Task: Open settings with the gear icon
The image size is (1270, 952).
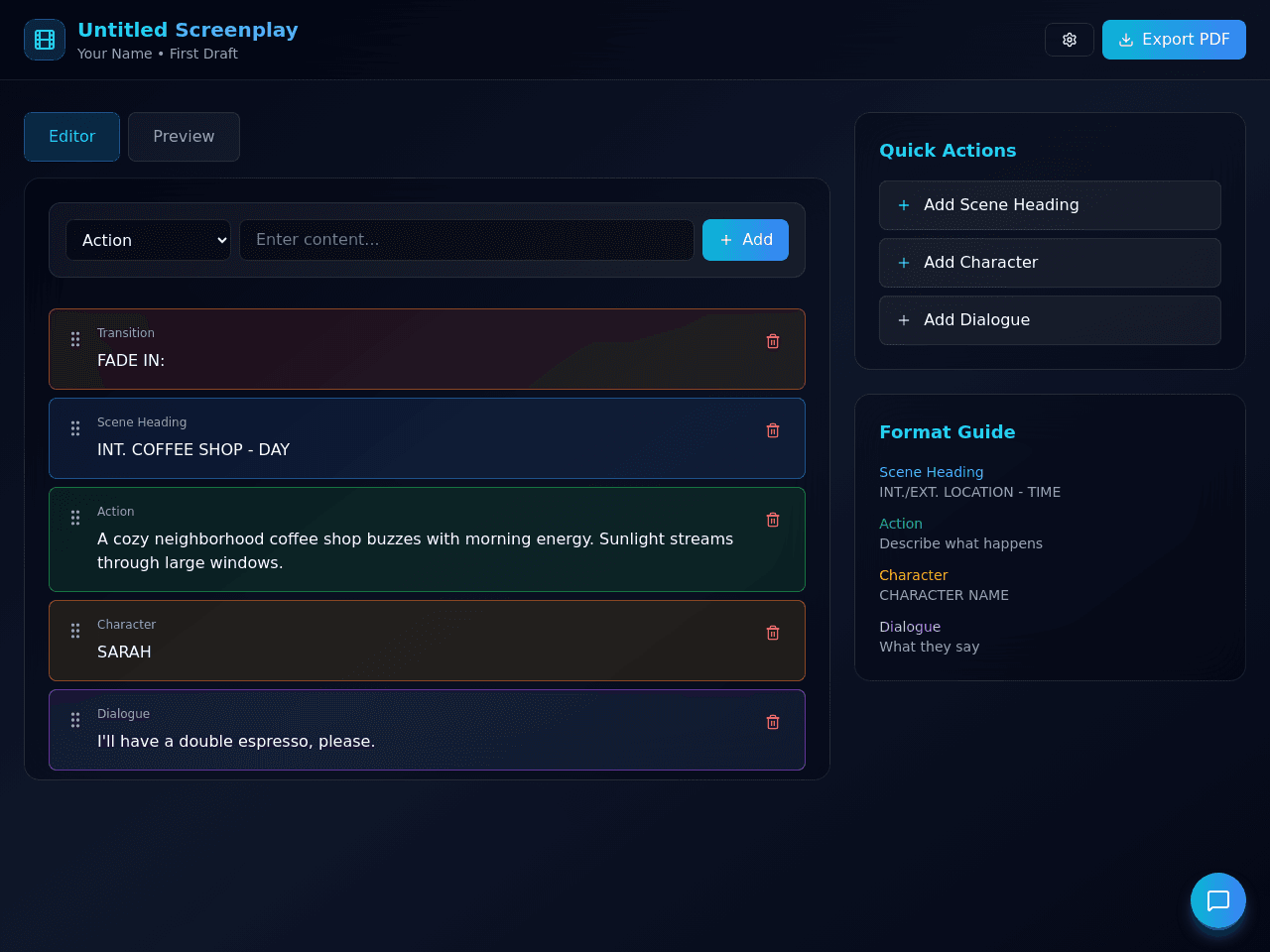Action: coord(1070,40)
